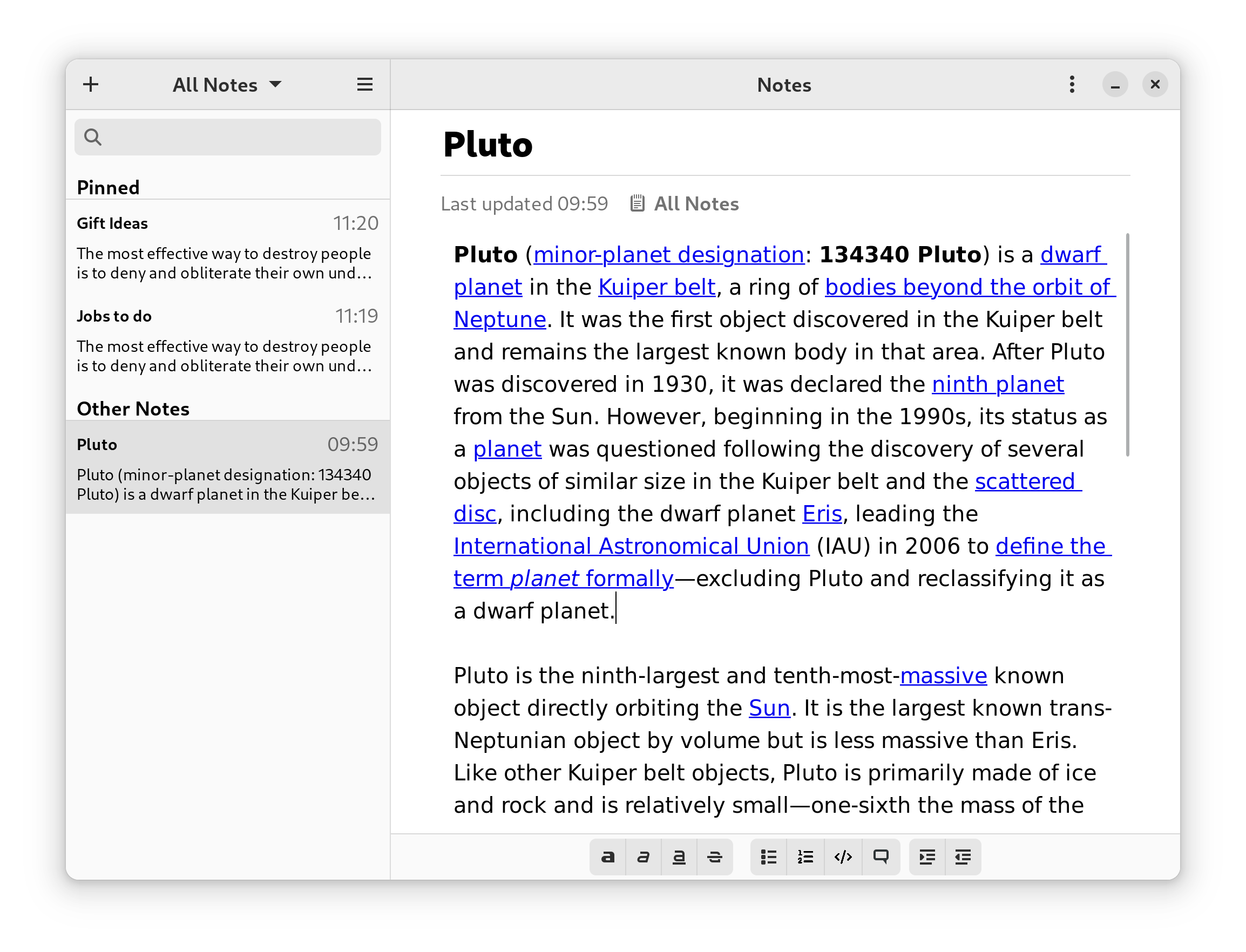
Task: Decrease indent of the paragraph
Action: click(x=963, y=857)
